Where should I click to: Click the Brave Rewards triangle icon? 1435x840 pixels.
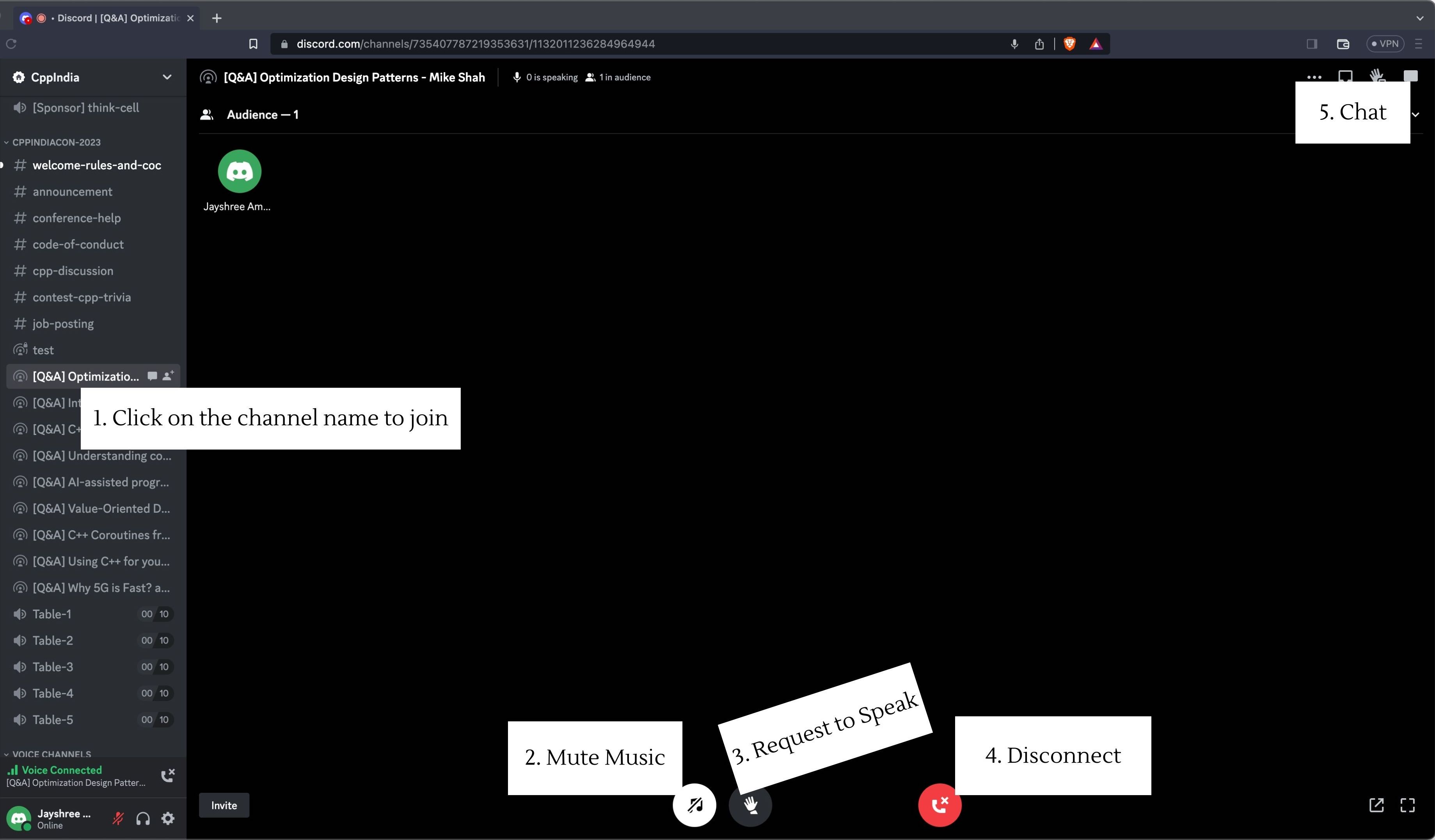(x=1096, y=44)
